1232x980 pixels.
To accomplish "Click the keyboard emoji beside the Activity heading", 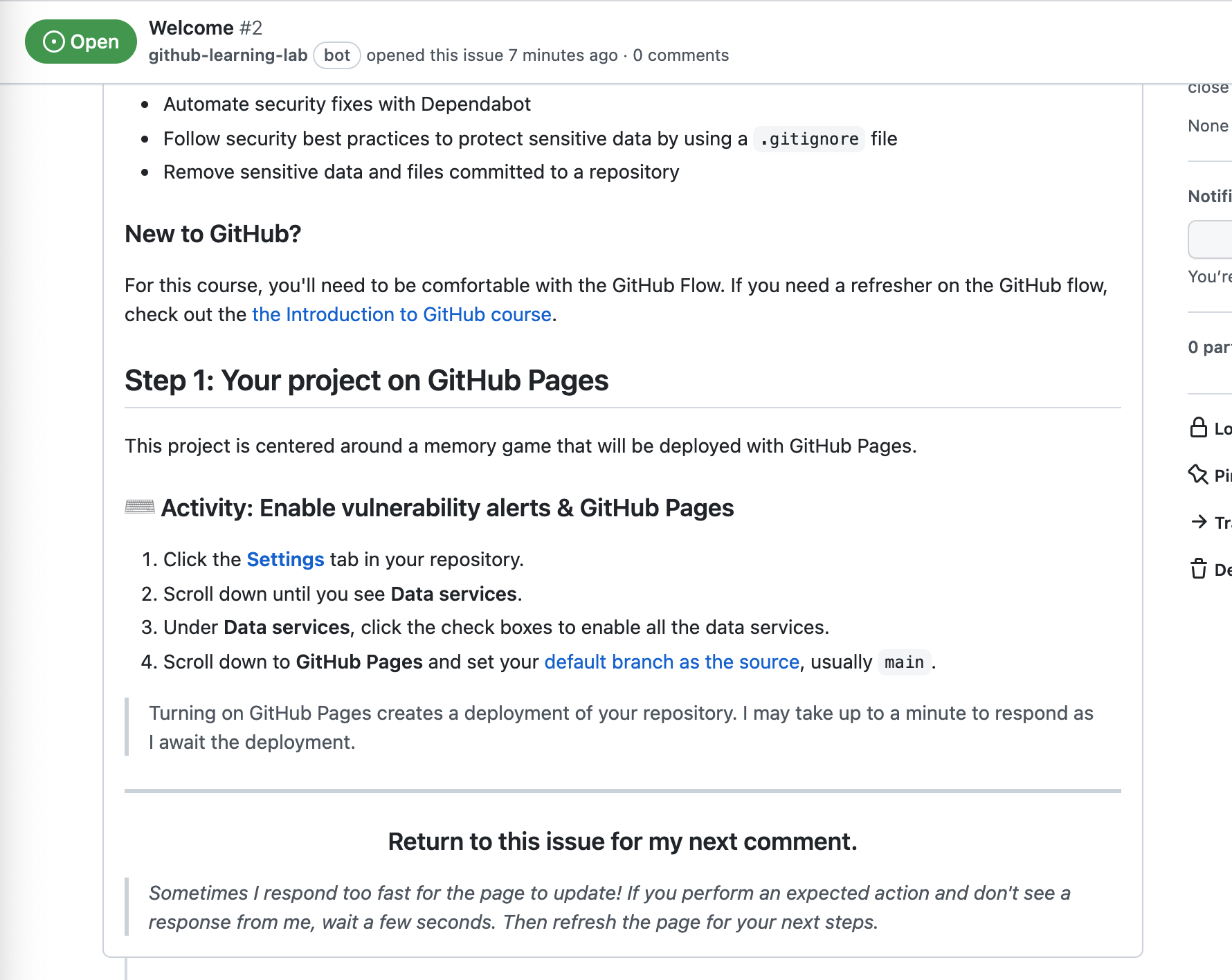I will point(138,507).
